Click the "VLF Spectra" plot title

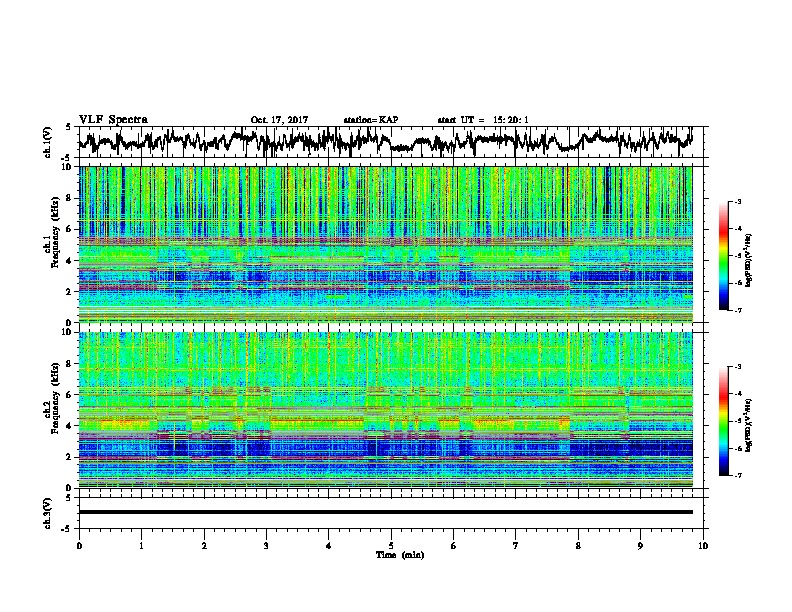(113, 120)
